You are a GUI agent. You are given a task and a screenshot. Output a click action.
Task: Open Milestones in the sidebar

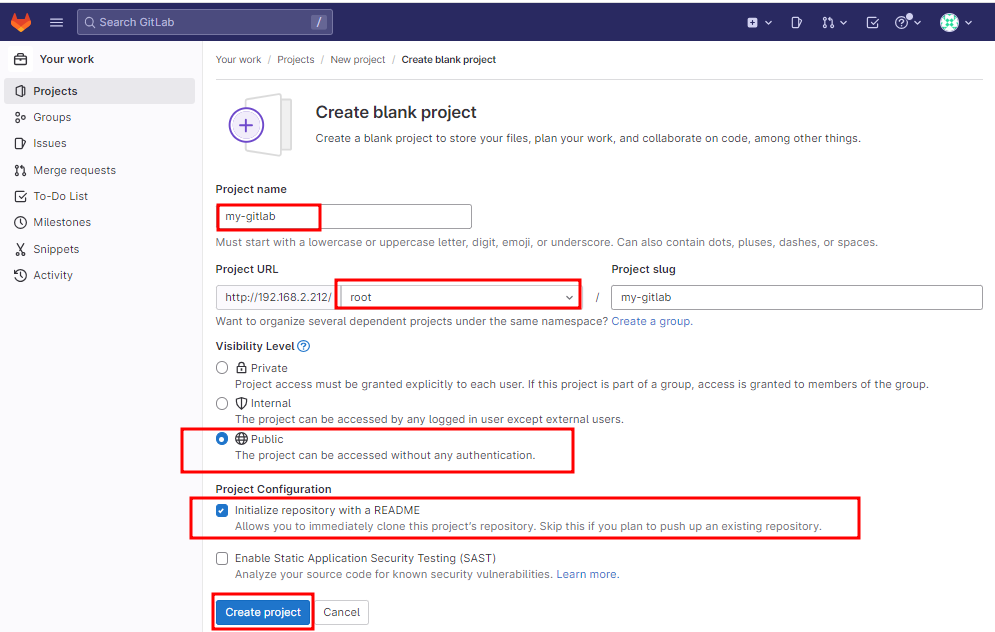(100, 222)
